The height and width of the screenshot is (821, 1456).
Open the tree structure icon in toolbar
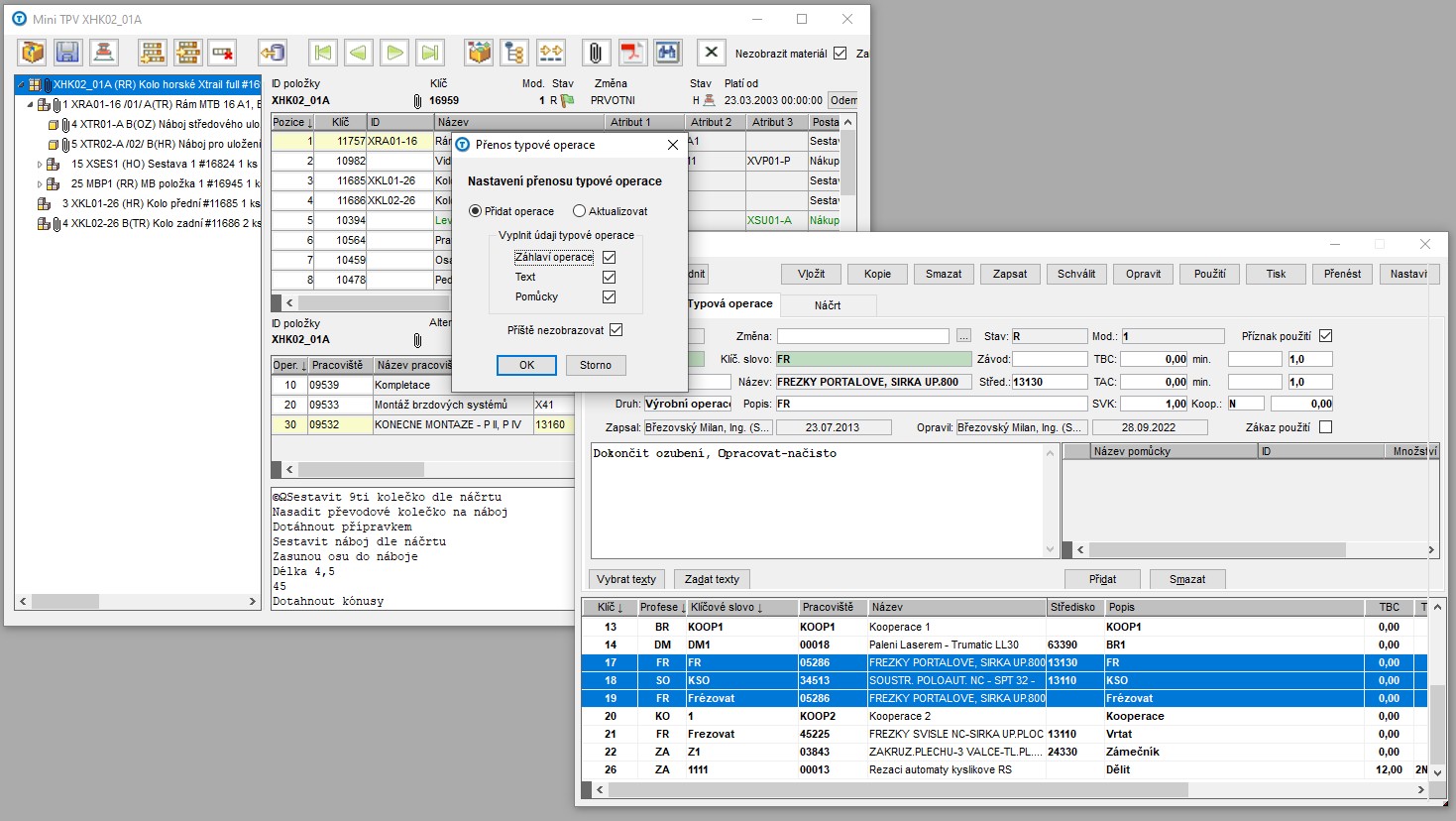click(514, 53)
